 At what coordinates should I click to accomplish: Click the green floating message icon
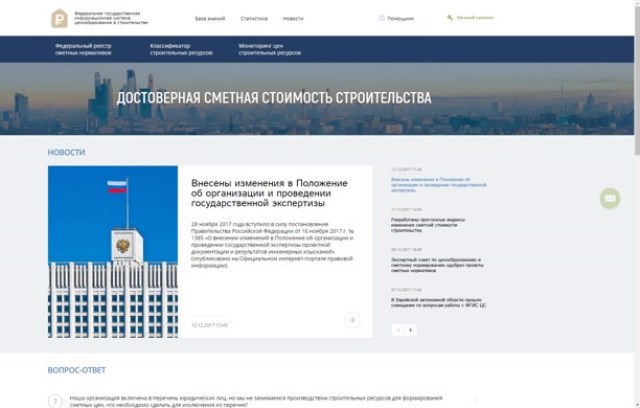point(610,198)
